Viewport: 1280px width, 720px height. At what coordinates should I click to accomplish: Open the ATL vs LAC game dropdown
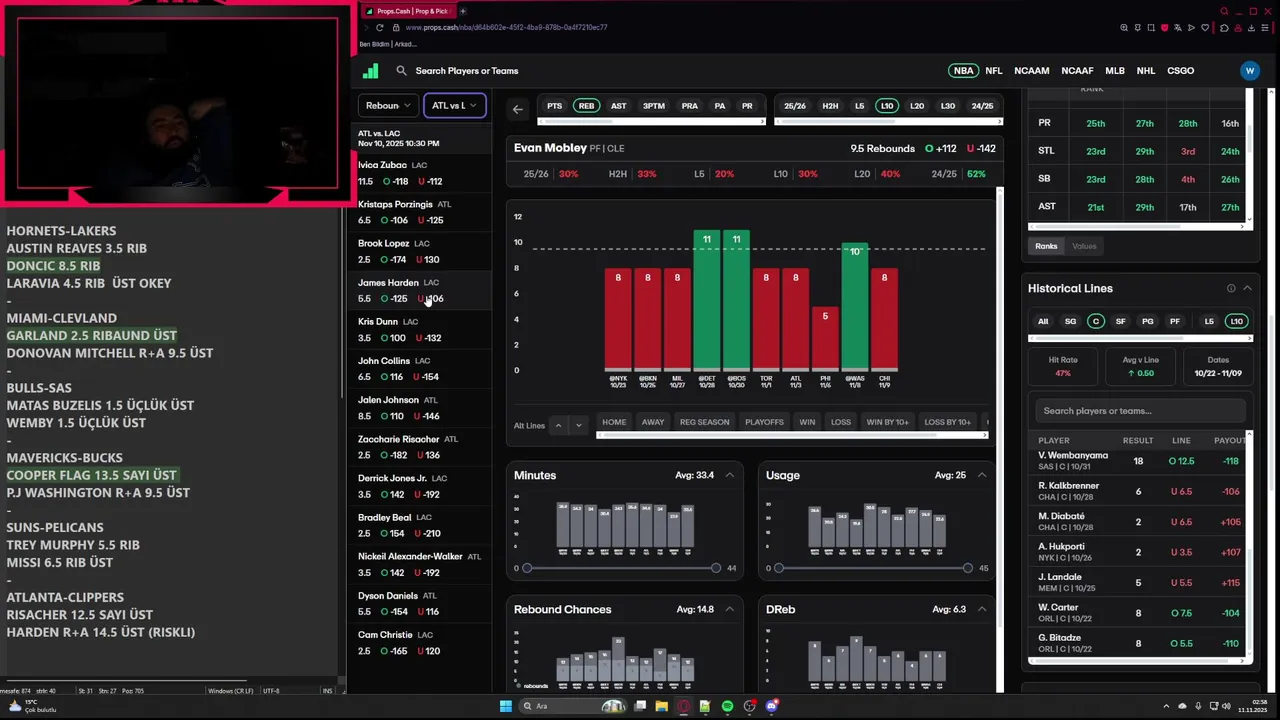point(455,105)
